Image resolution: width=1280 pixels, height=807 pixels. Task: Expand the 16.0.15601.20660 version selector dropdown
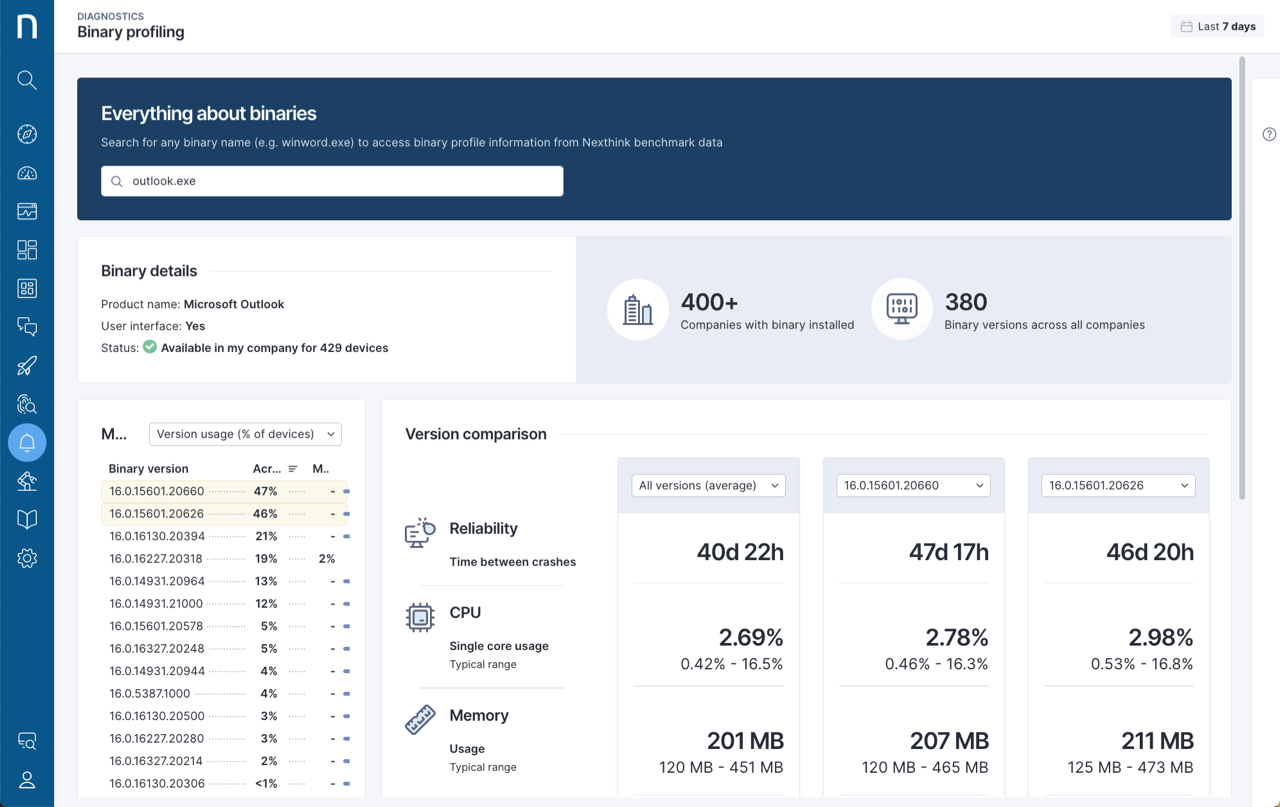[x=913, y=485]
